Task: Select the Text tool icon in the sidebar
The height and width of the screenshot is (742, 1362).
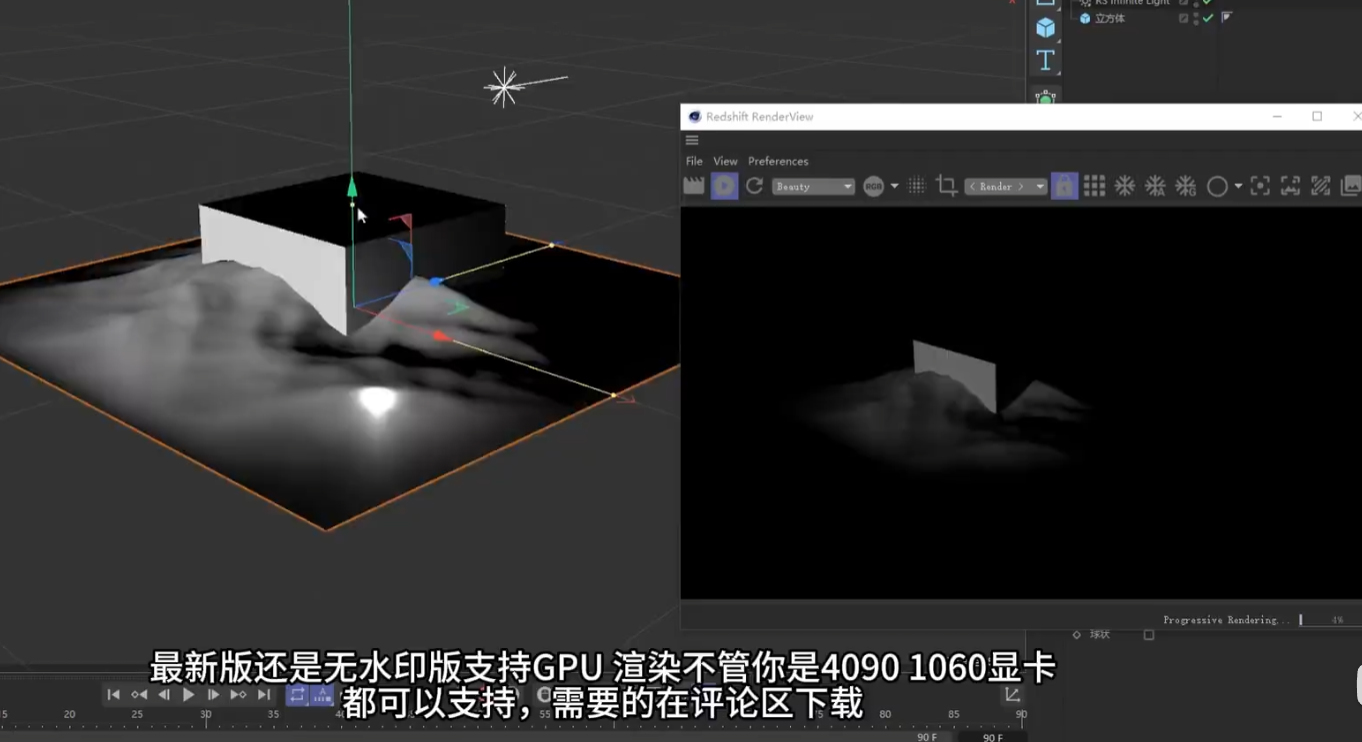Action: tap(1045, 60)
